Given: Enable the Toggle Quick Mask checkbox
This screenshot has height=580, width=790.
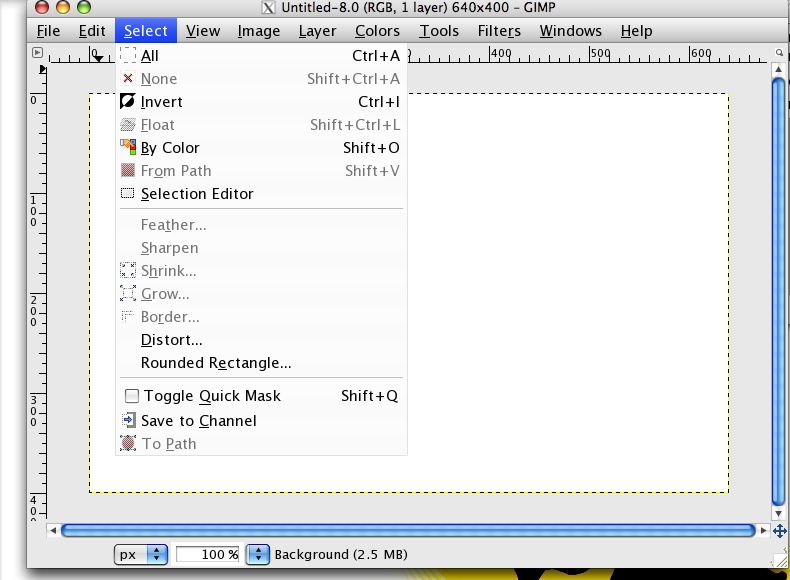Looking at the screenshot, I should coord(132,396).
